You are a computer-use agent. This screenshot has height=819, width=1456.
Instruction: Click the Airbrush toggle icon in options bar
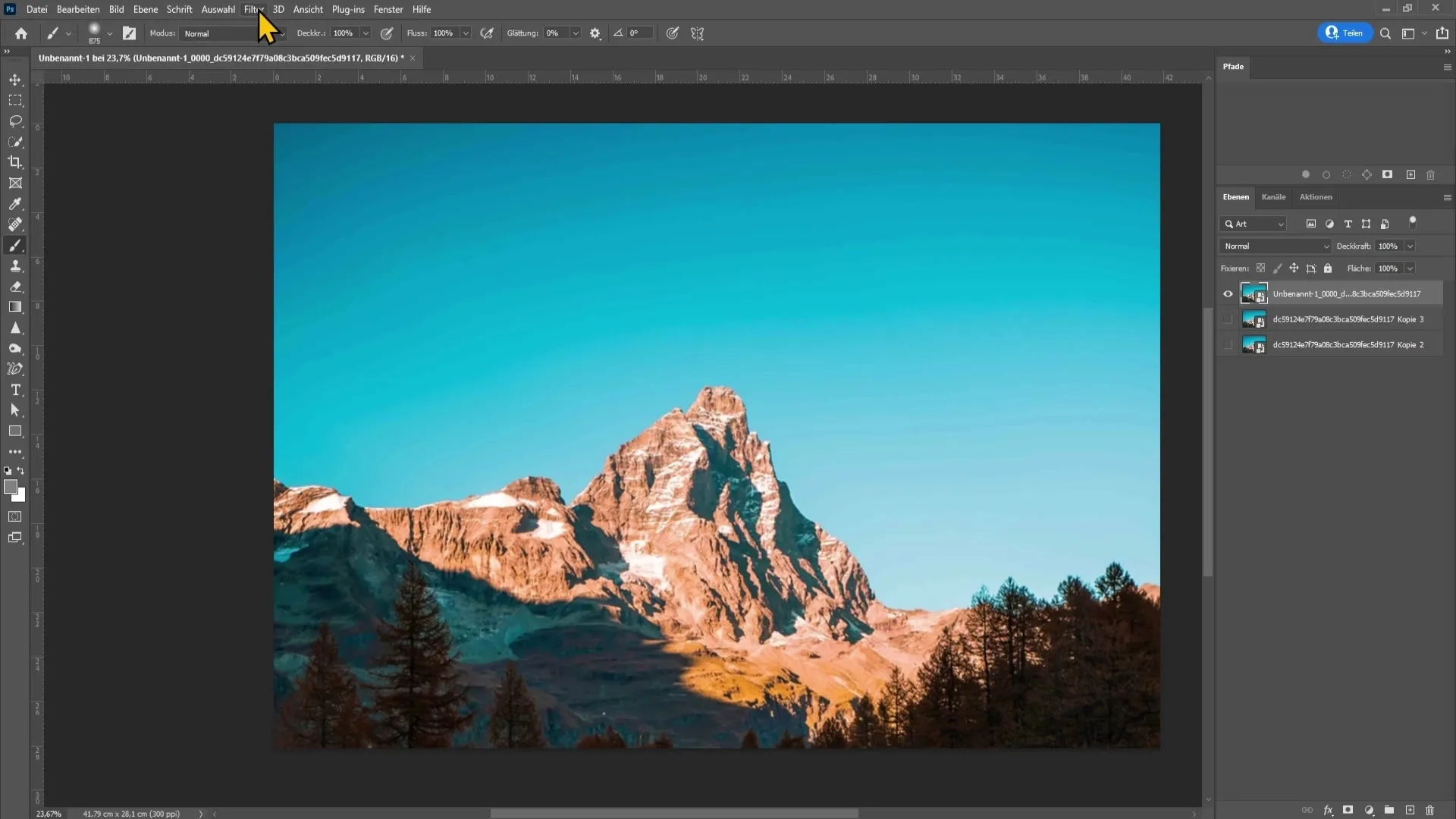[487, 33]
